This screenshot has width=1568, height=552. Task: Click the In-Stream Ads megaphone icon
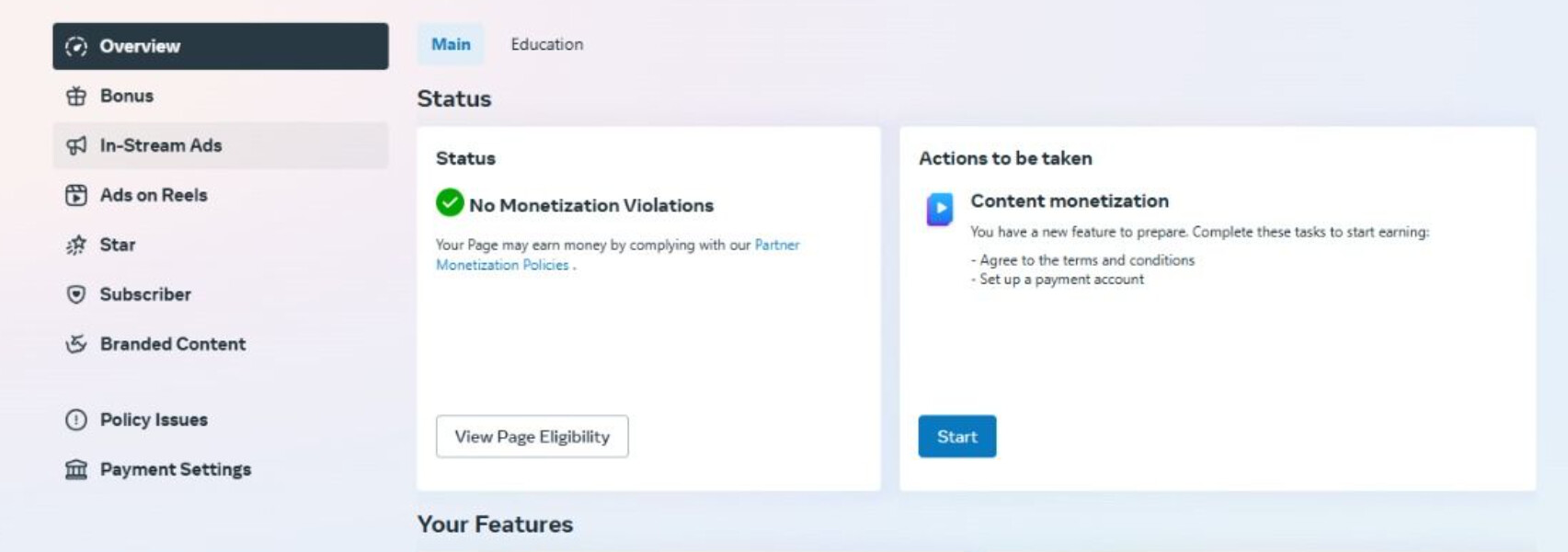[76, 145]
